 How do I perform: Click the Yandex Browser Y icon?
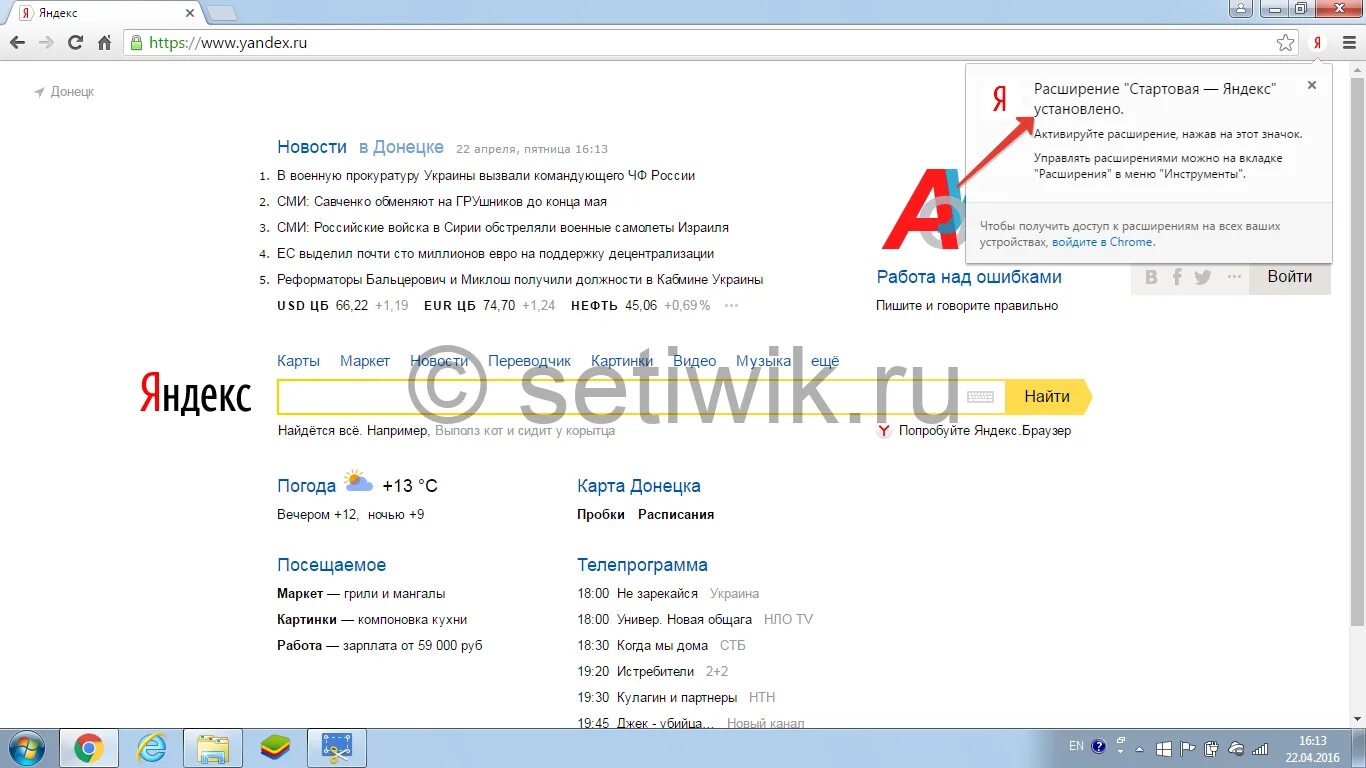(x=884, y=431)
